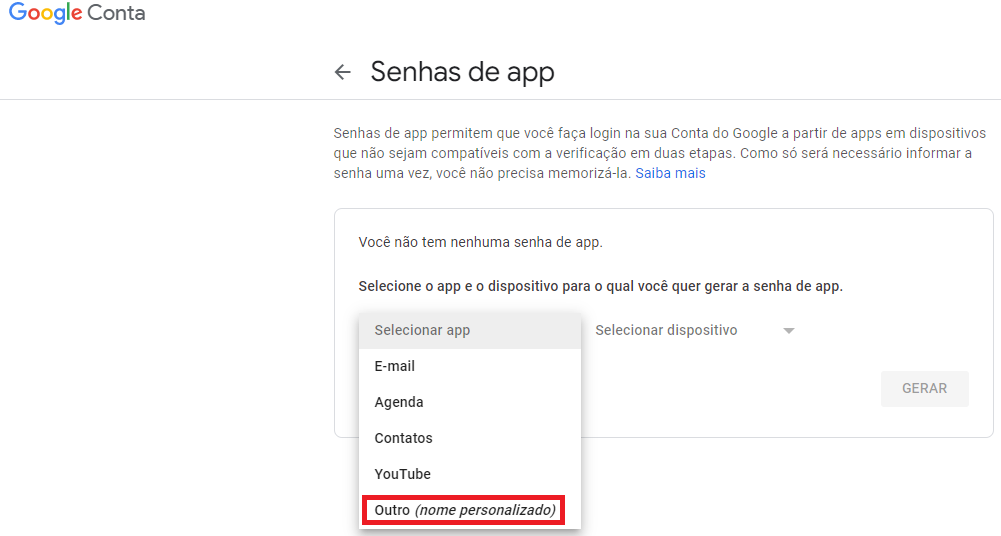Click the Google logo in the header

coord(45,13)
